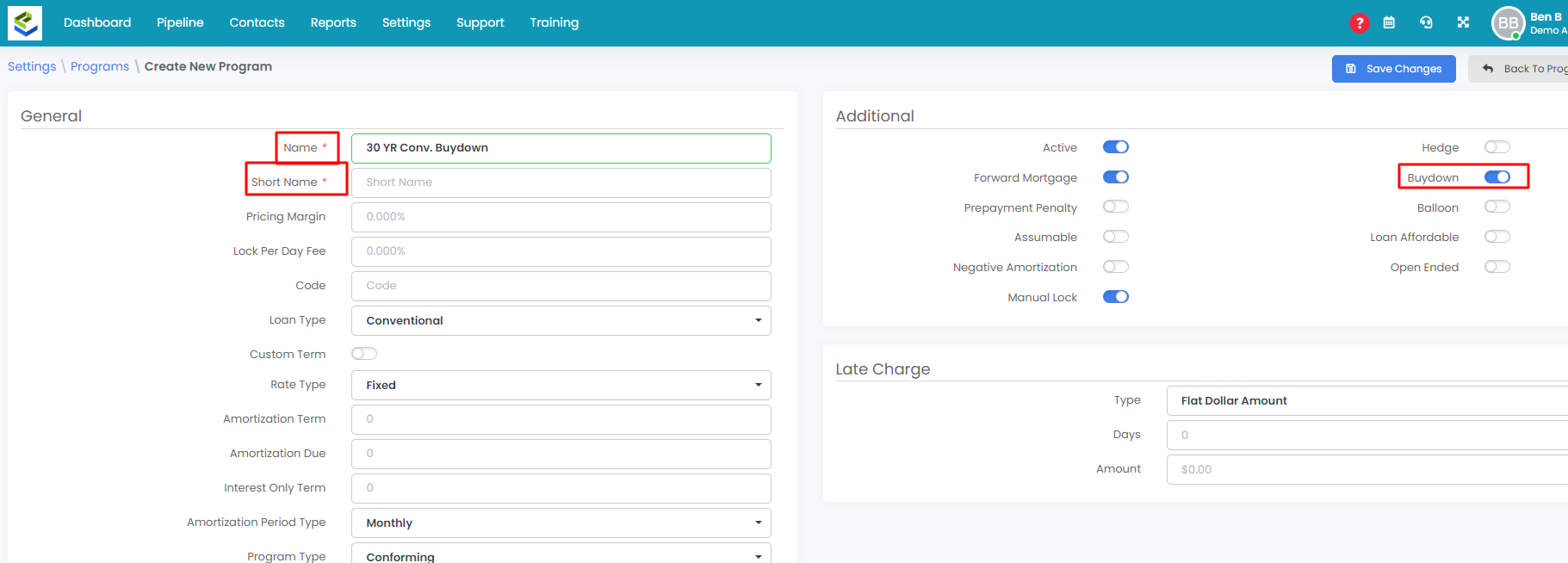The width and height of the screenshot is (1568, 563).
Task: Open the BB user avatar menu
Action: click(x=1508, y=23)
